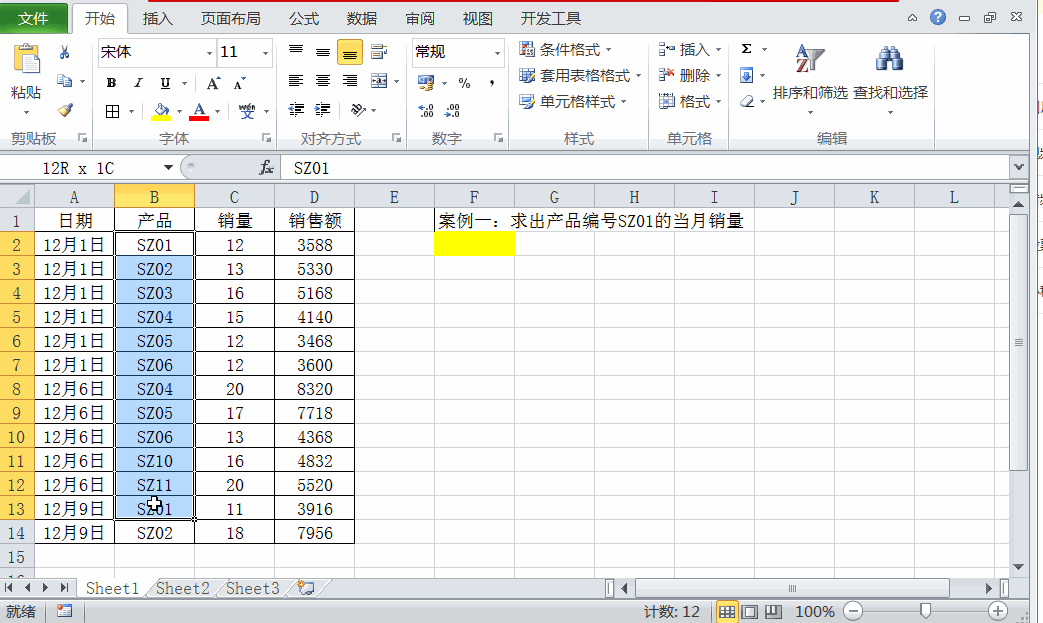Screen dimensions: 1043x623
Task: Open the number format dropdown (常规)
Action: 497,53
